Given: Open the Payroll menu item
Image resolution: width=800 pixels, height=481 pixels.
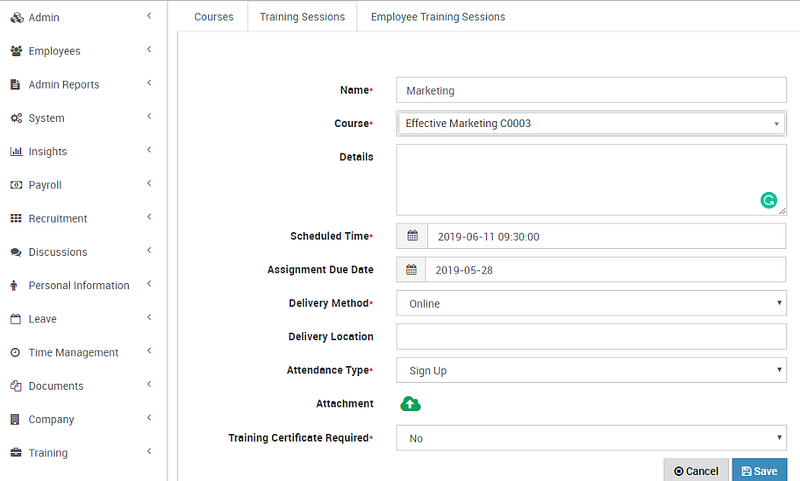Looking at the screenshot, I should [x=45, y=185].
